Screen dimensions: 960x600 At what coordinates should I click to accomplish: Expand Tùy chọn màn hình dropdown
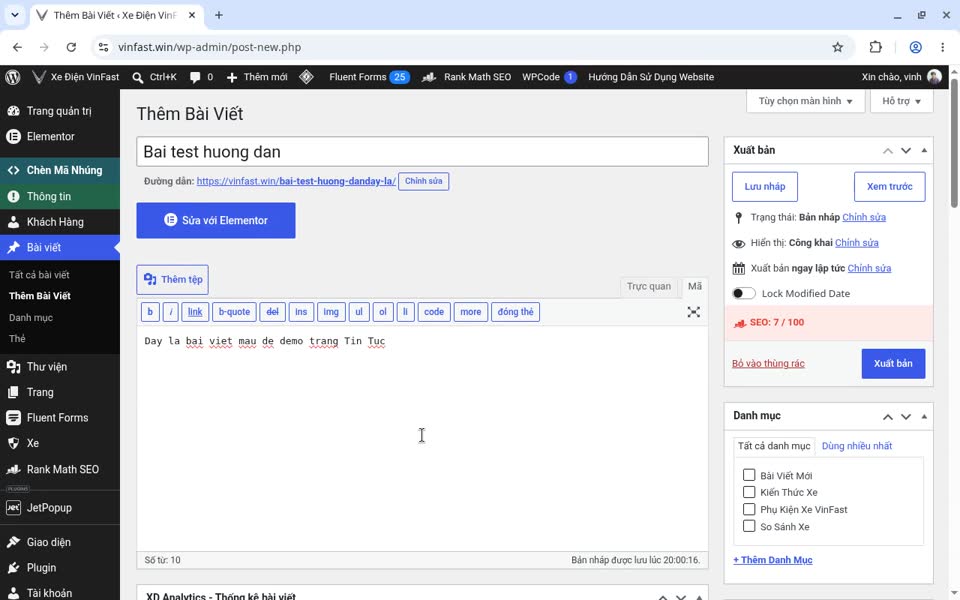click(x=805, y=101)
